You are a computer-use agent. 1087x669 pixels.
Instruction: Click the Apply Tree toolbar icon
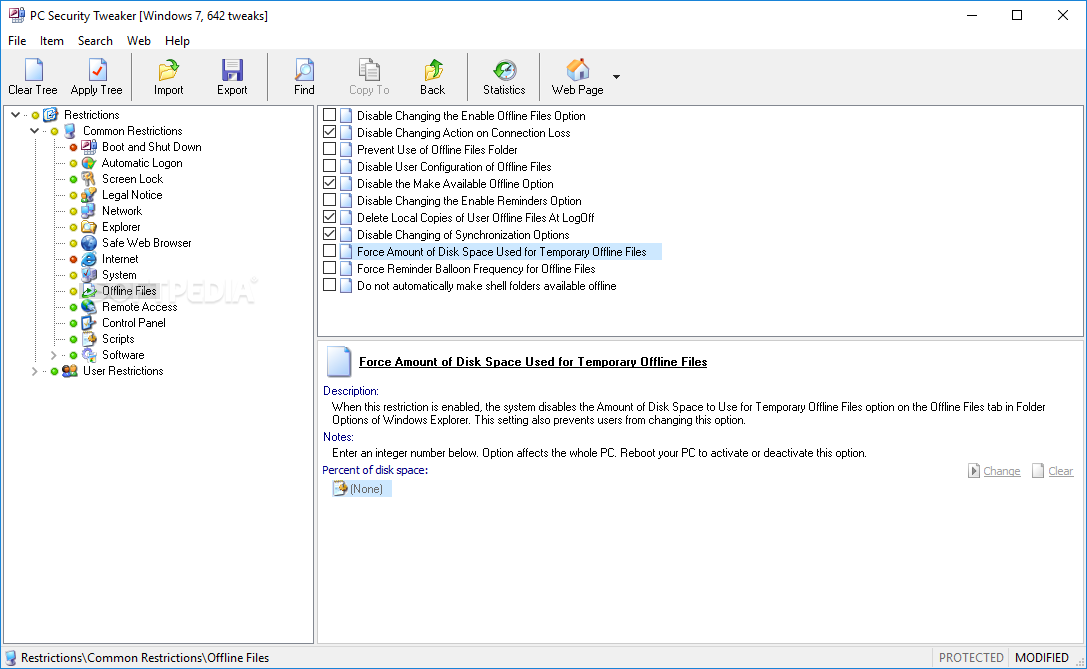click(x=97, y=70)
